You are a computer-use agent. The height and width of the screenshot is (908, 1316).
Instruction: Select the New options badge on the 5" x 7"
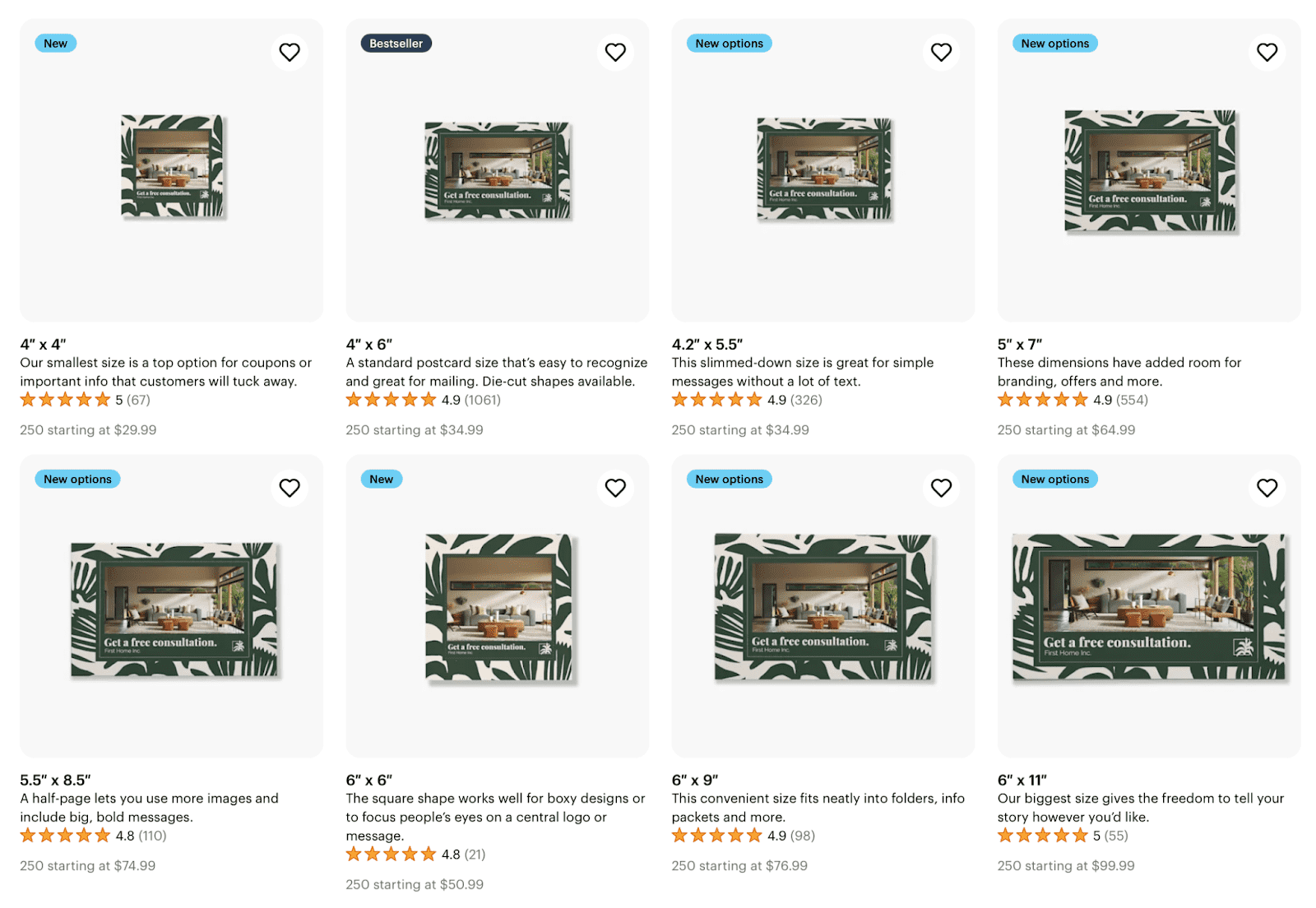tap(1054, 43)
